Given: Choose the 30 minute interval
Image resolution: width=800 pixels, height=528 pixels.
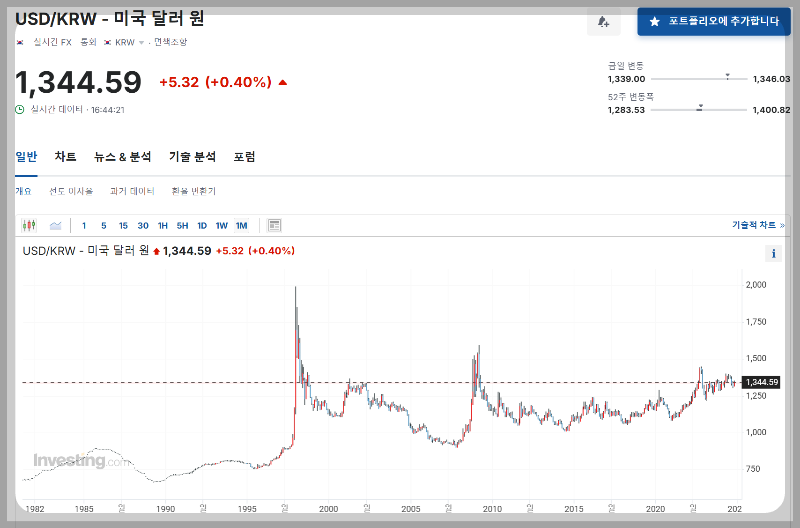Looking at the screenshot, I should [143, 225].
